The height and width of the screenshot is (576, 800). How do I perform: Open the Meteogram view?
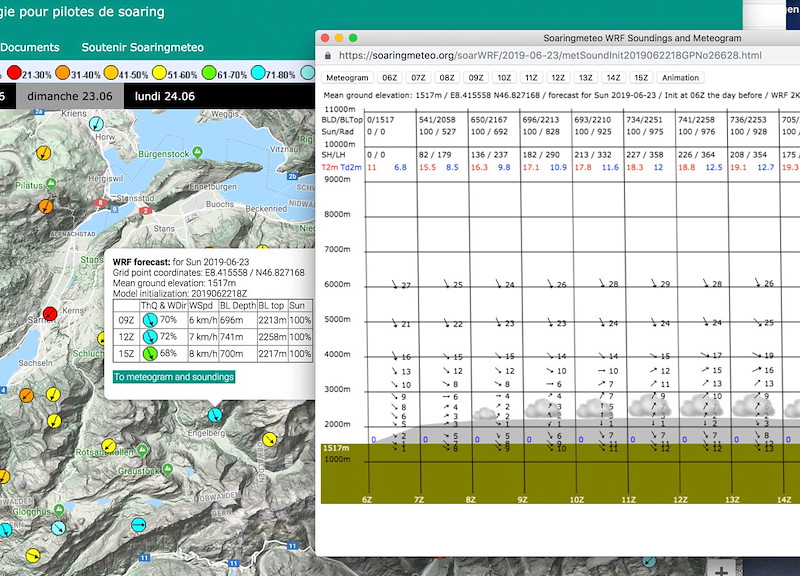347,78
